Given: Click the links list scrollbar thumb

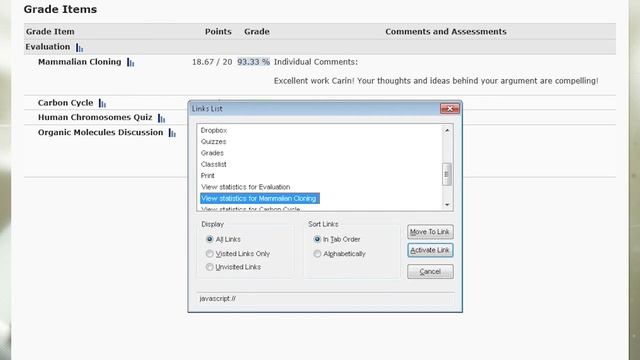Looking at the screenshot, I should click(x=447, y=174).
